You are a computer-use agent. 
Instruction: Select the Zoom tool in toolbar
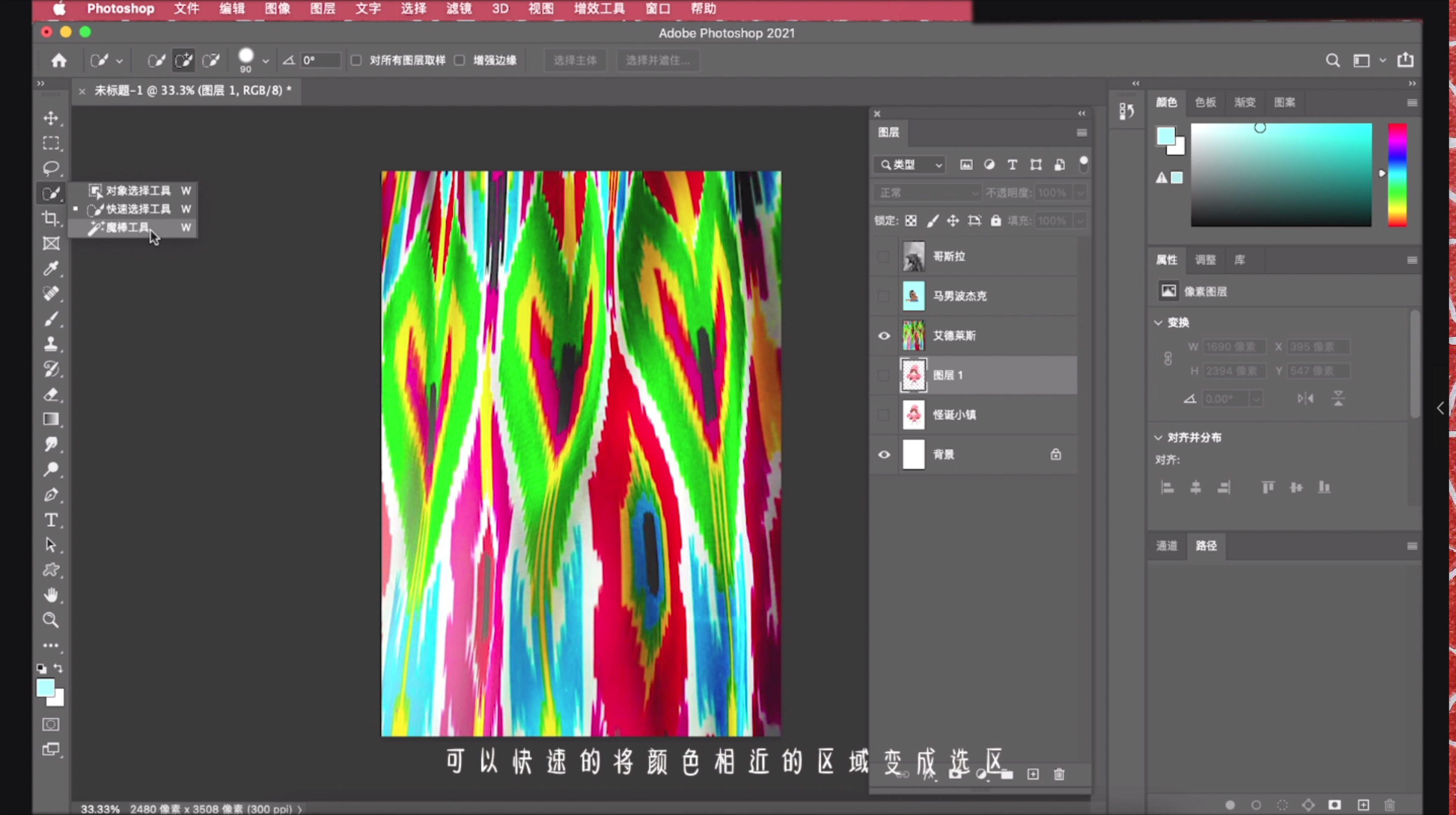pyautogui.click(x=51, y=620)
